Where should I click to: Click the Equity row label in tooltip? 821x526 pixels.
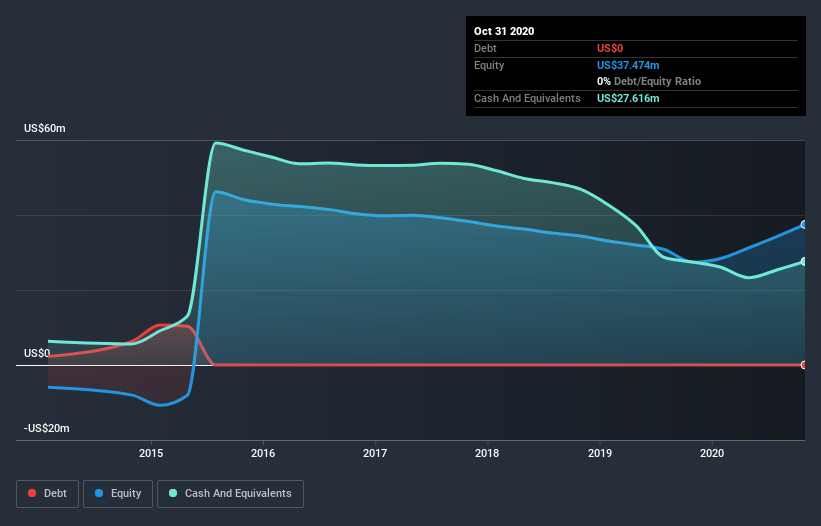click(489, 65)
